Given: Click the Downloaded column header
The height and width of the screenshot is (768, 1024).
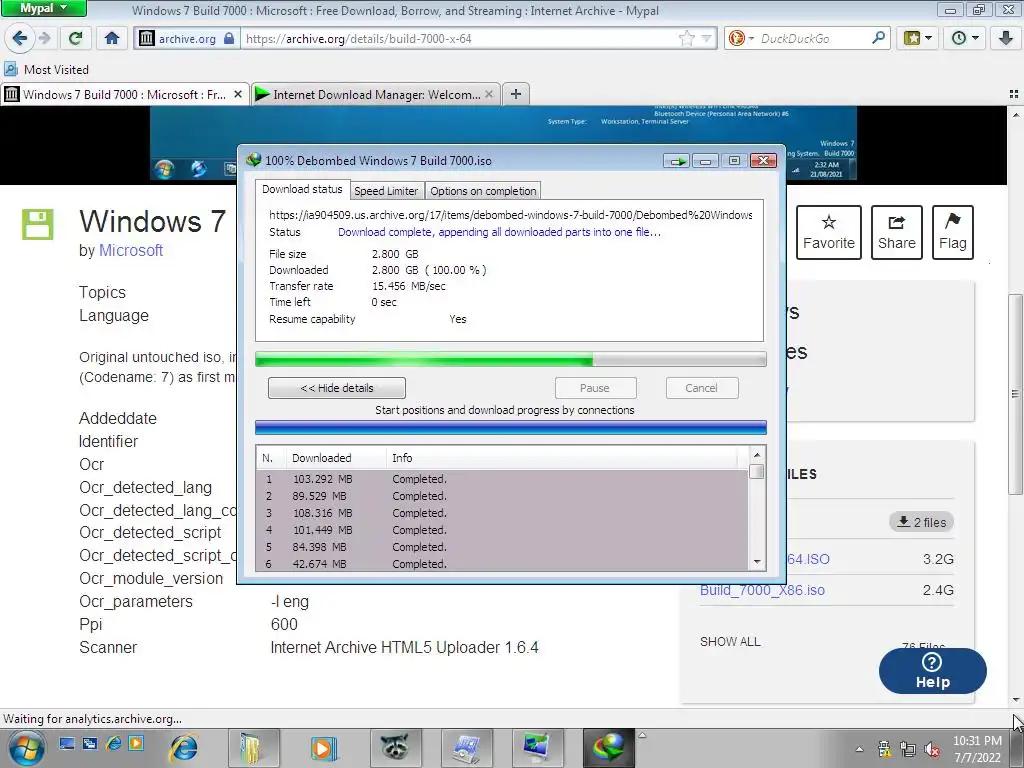Looking at the screenshot, I should pyautogui.click(x=336, y=458).
